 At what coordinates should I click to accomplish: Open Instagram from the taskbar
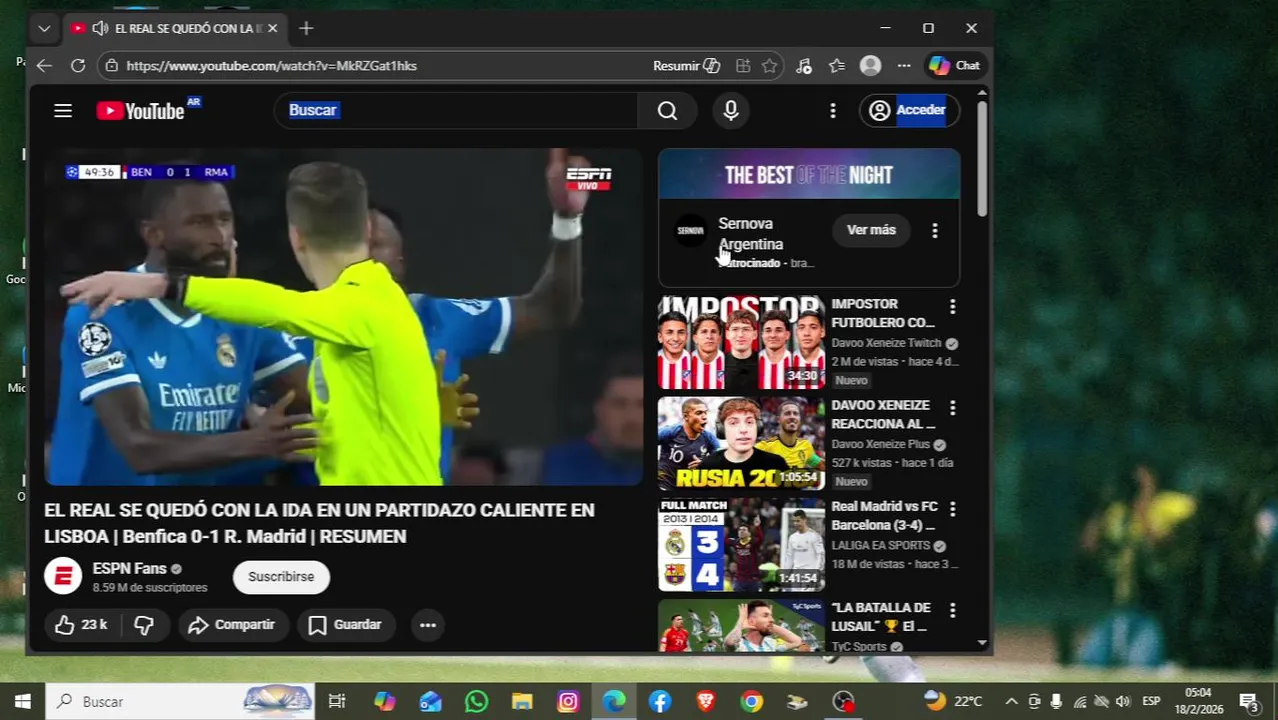coord(568,701)
